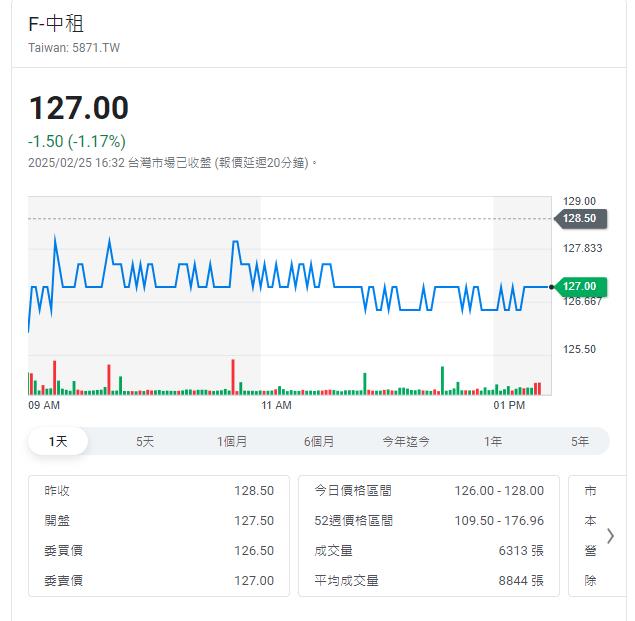Click the 11 AM time axis label
The width and height of the screenshot is (635, 621).
[277, 405]
